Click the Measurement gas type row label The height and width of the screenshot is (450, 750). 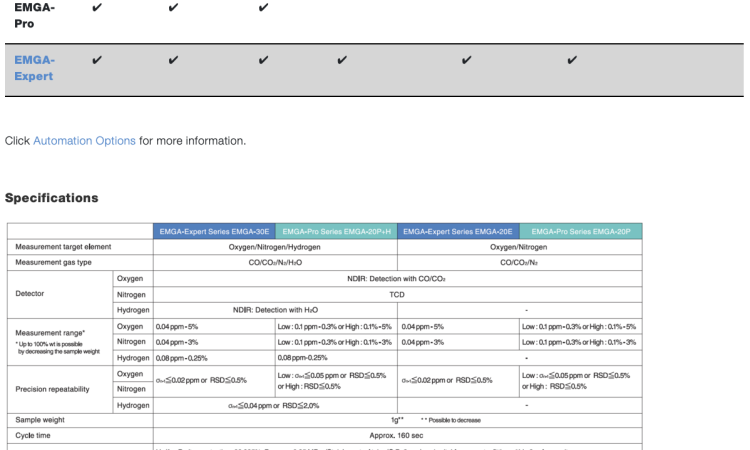tap(53, 262)
